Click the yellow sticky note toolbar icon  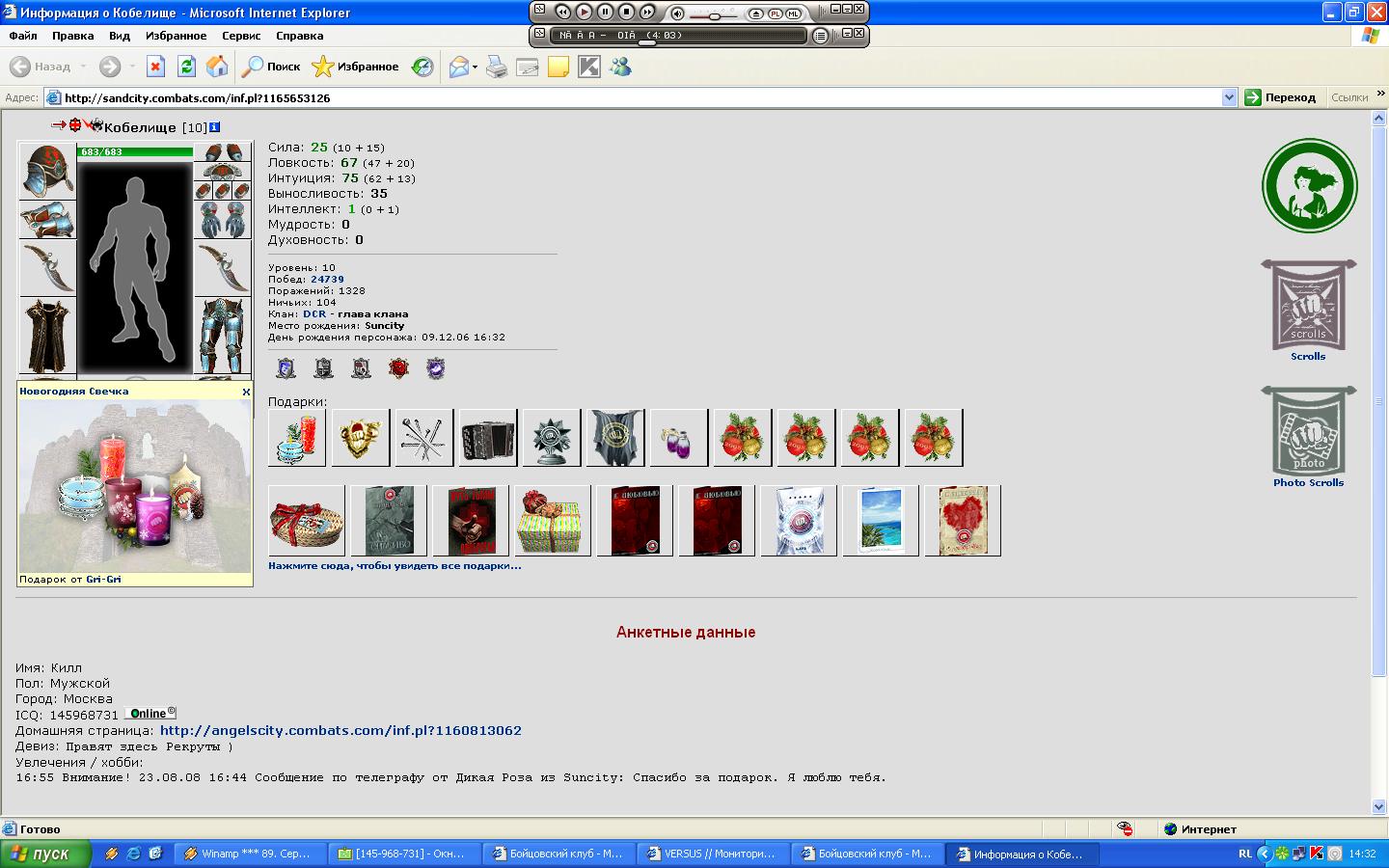pyautogui.click(x=558, y=67)
